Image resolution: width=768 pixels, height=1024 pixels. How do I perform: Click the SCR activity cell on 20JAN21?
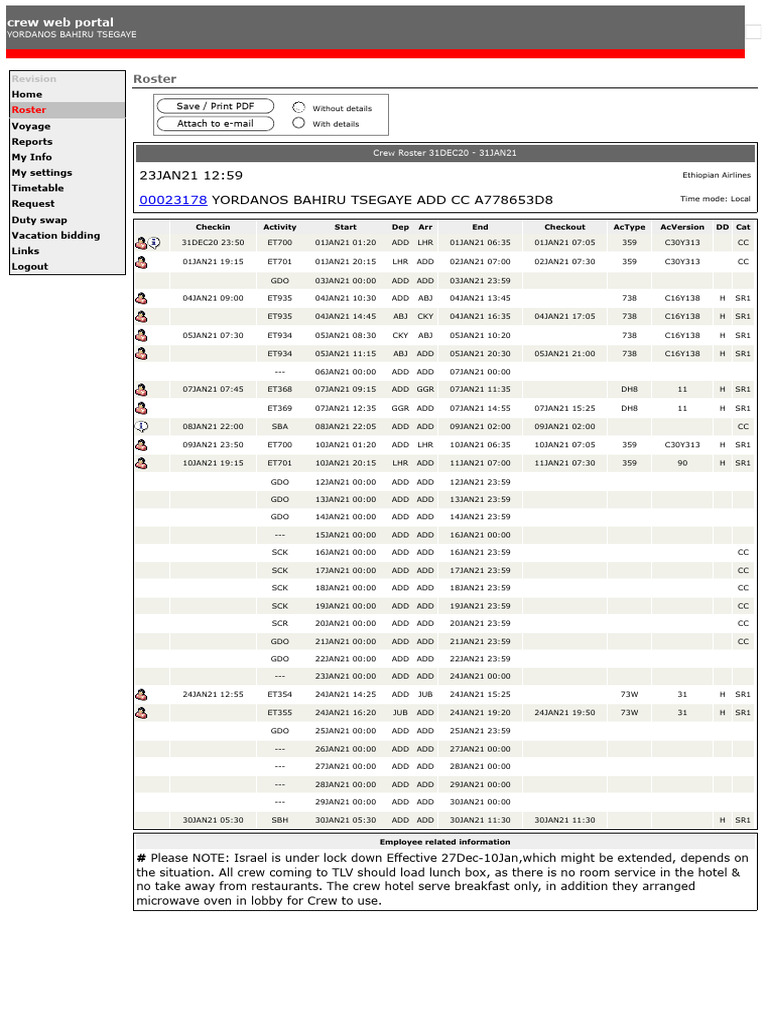point(280,624)
